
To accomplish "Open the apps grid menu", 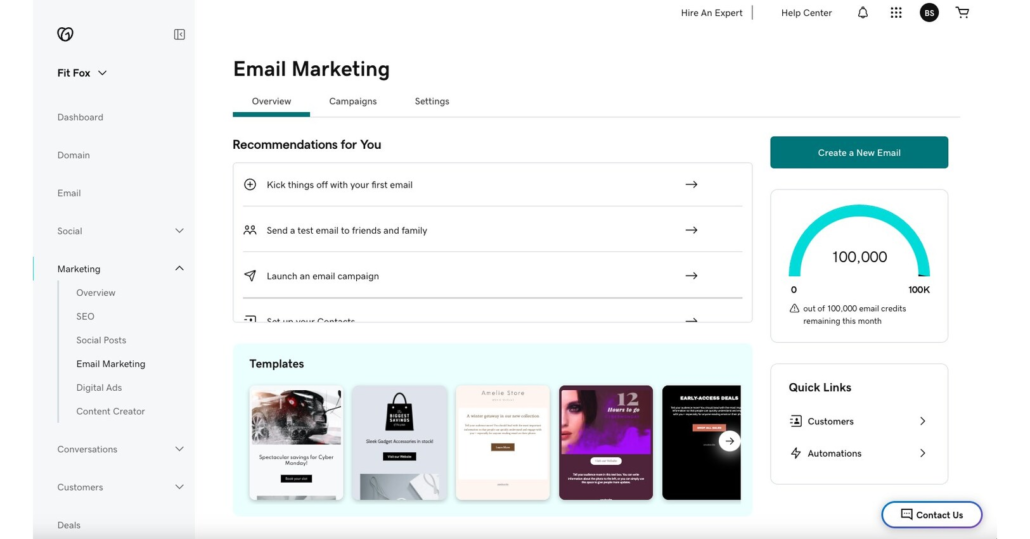I will point(896,12).
